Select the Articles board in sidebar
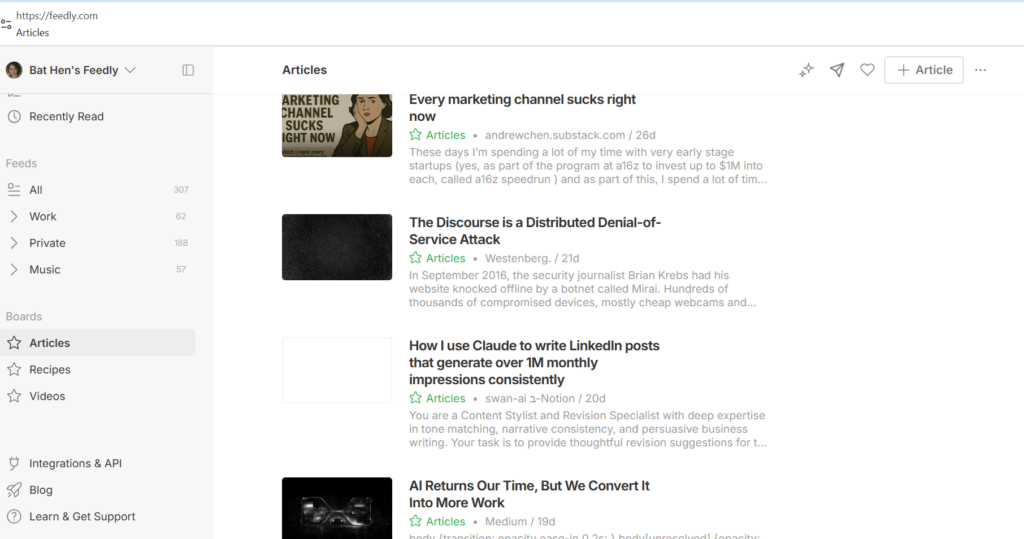The width and height of the screenshot is (1024, 539). pyautogui.click(x=98, y=342)
